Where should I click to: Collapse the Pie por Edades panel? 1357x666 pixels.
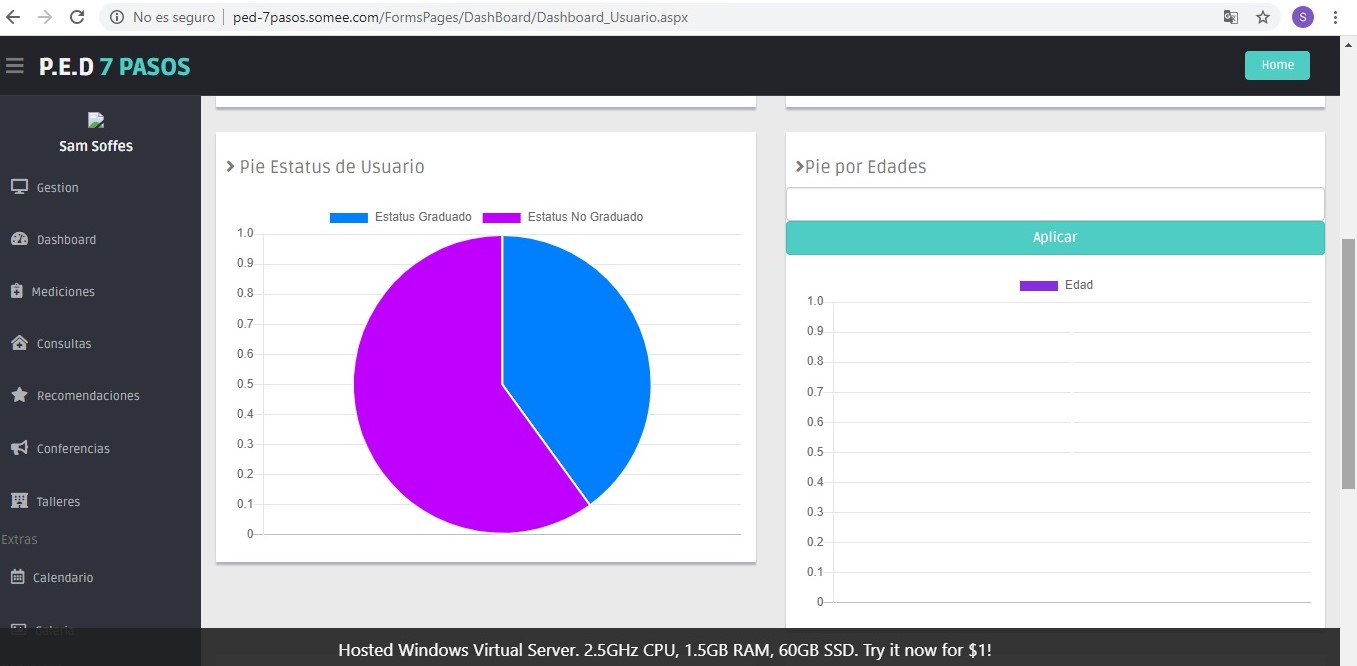(x=800, y=167)
